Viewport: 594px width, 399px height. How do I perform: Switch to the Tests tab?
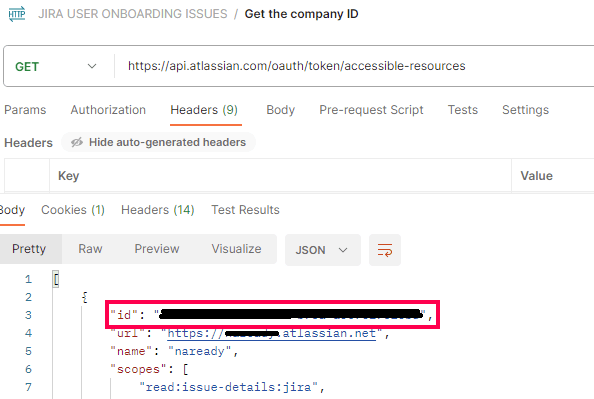pos(463,110)
